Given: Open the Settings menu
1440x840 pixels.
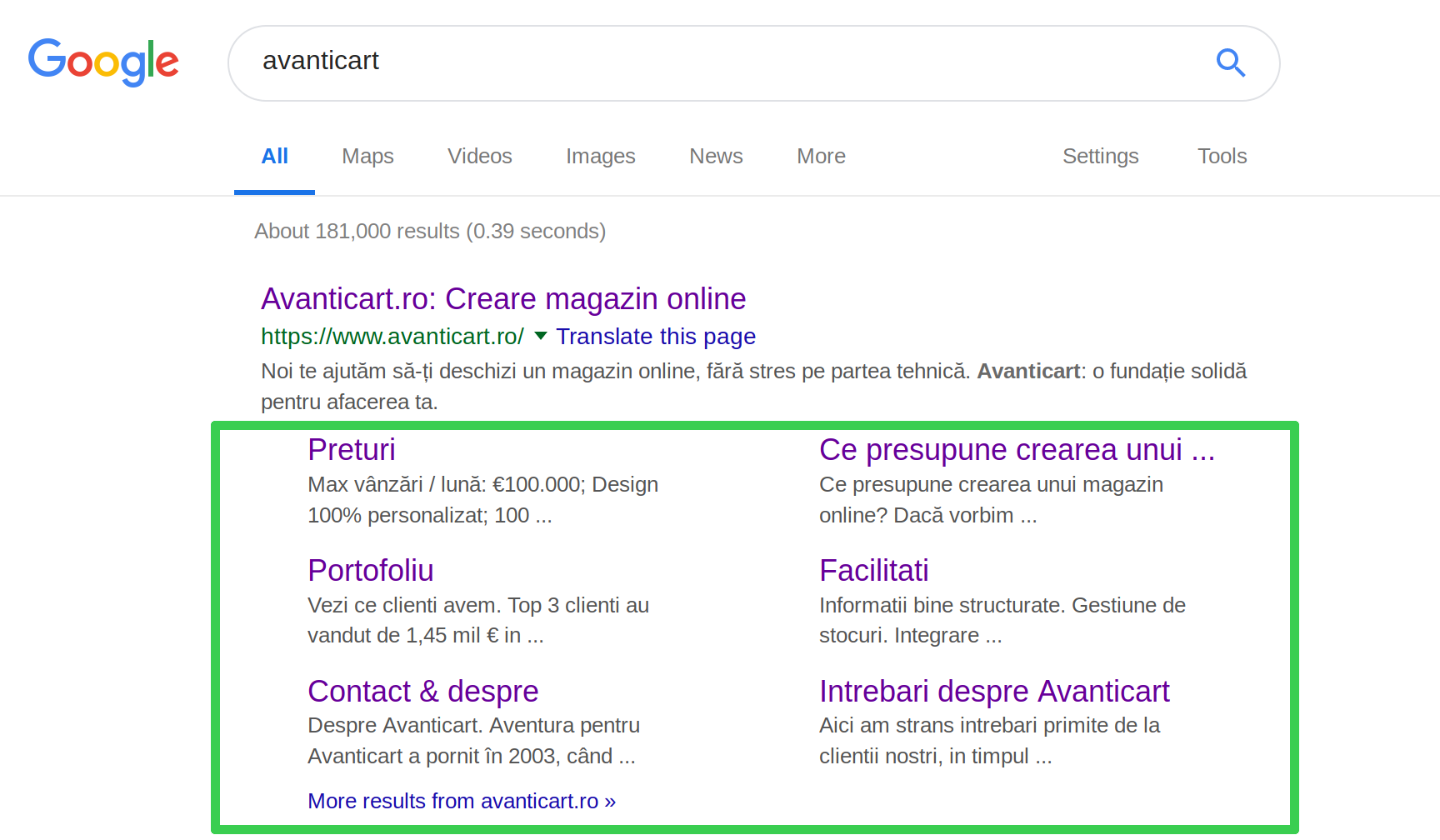Looking at the screenshot, I should (x=1100, y=157).
